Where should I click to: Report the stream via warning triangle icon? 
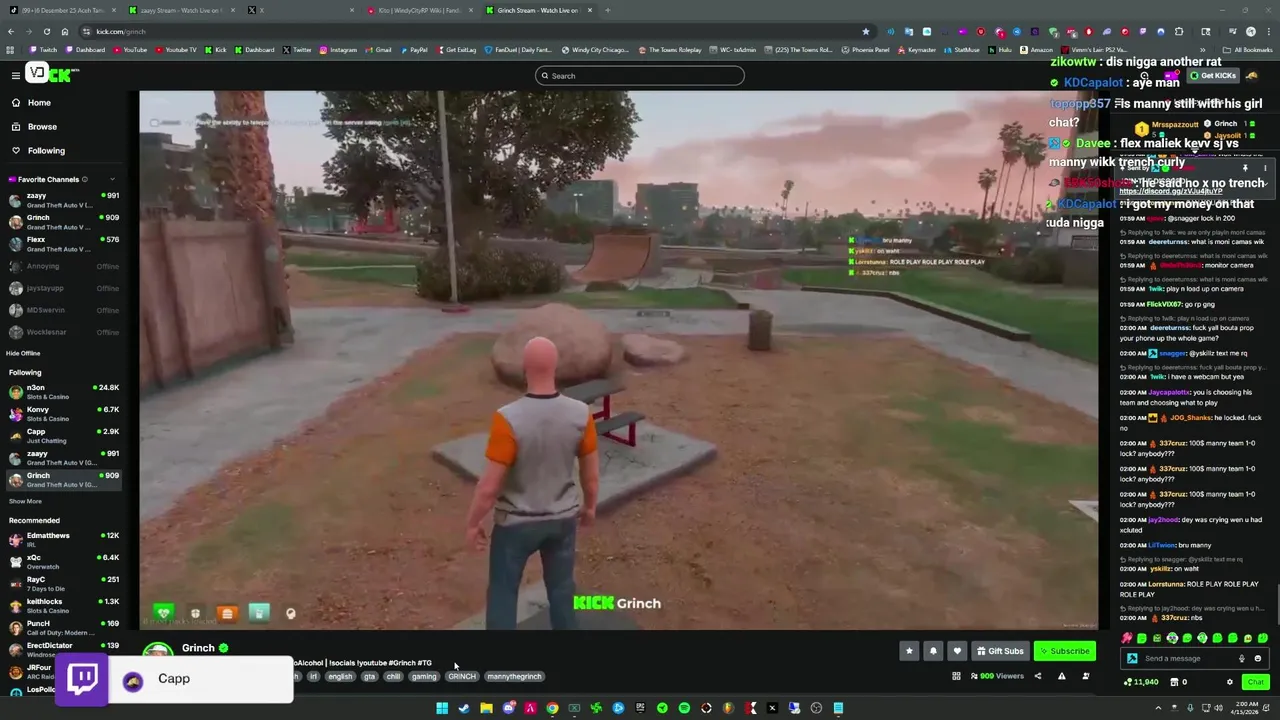[1061, 676]
